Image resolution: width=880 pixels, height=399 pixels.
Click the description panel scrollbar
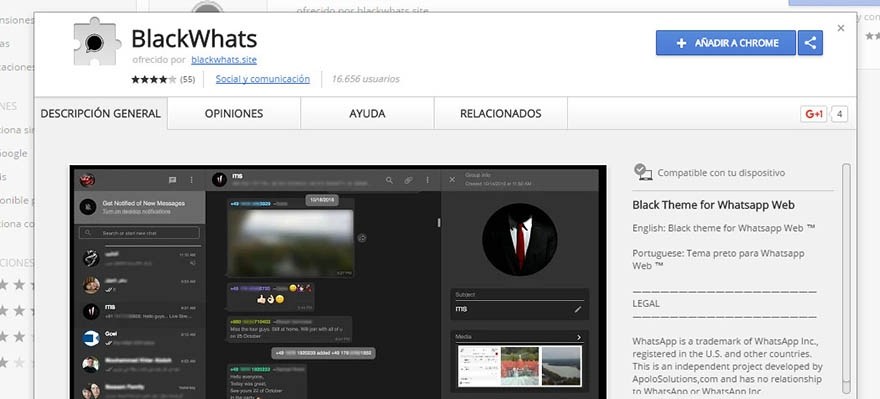pyautogui.click(x=846, y=278)
